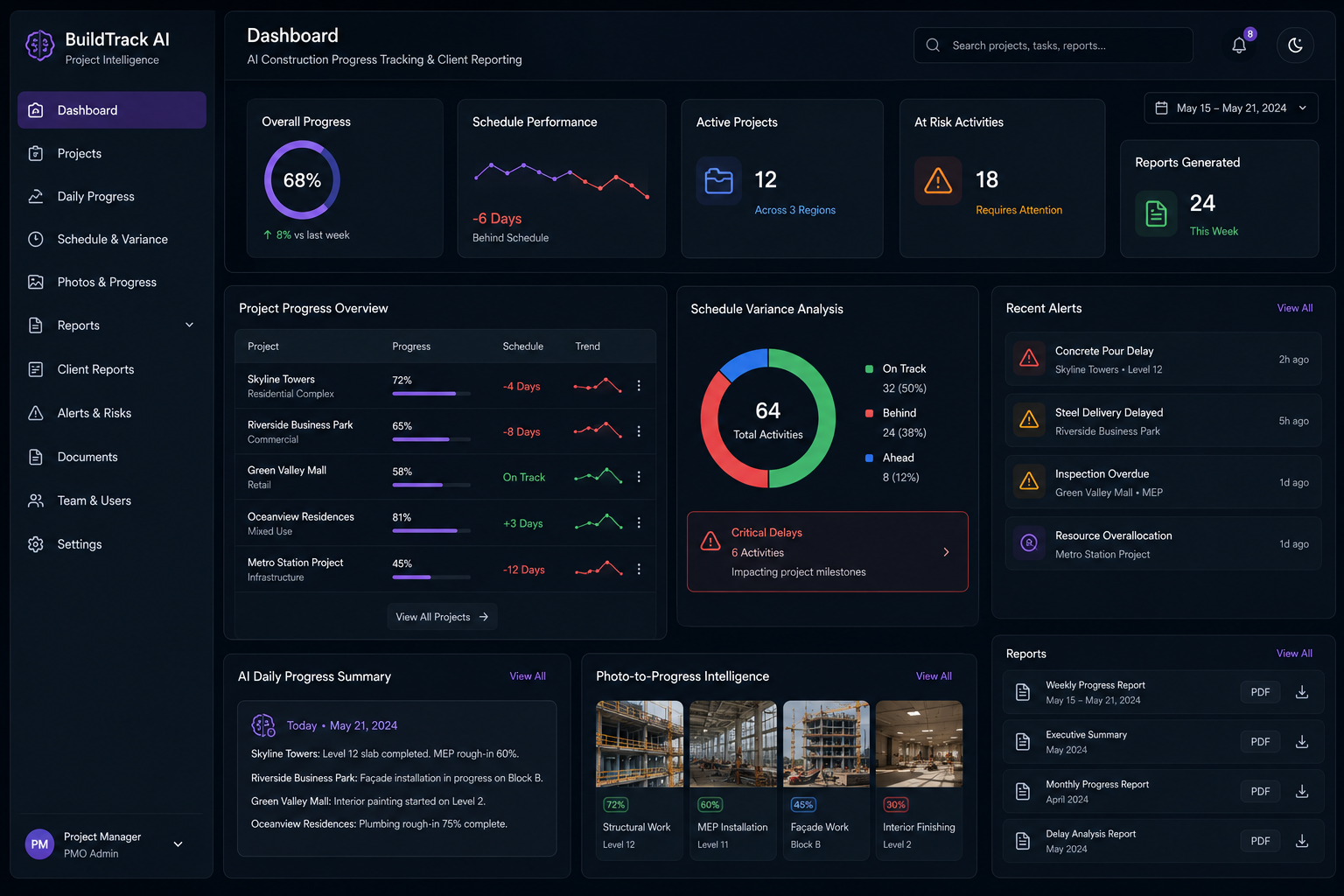Click the On Track legend color swatch
This screenshot has height=896, width=1344.
coord(869,369)
